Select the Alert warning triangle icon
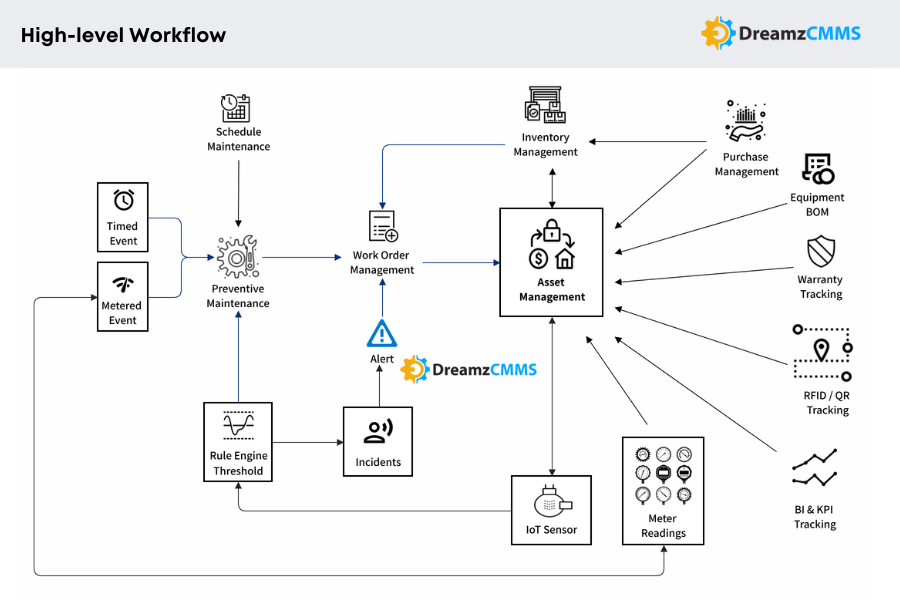The height and width of the screenshot is (600, 900). pos(382,333)
